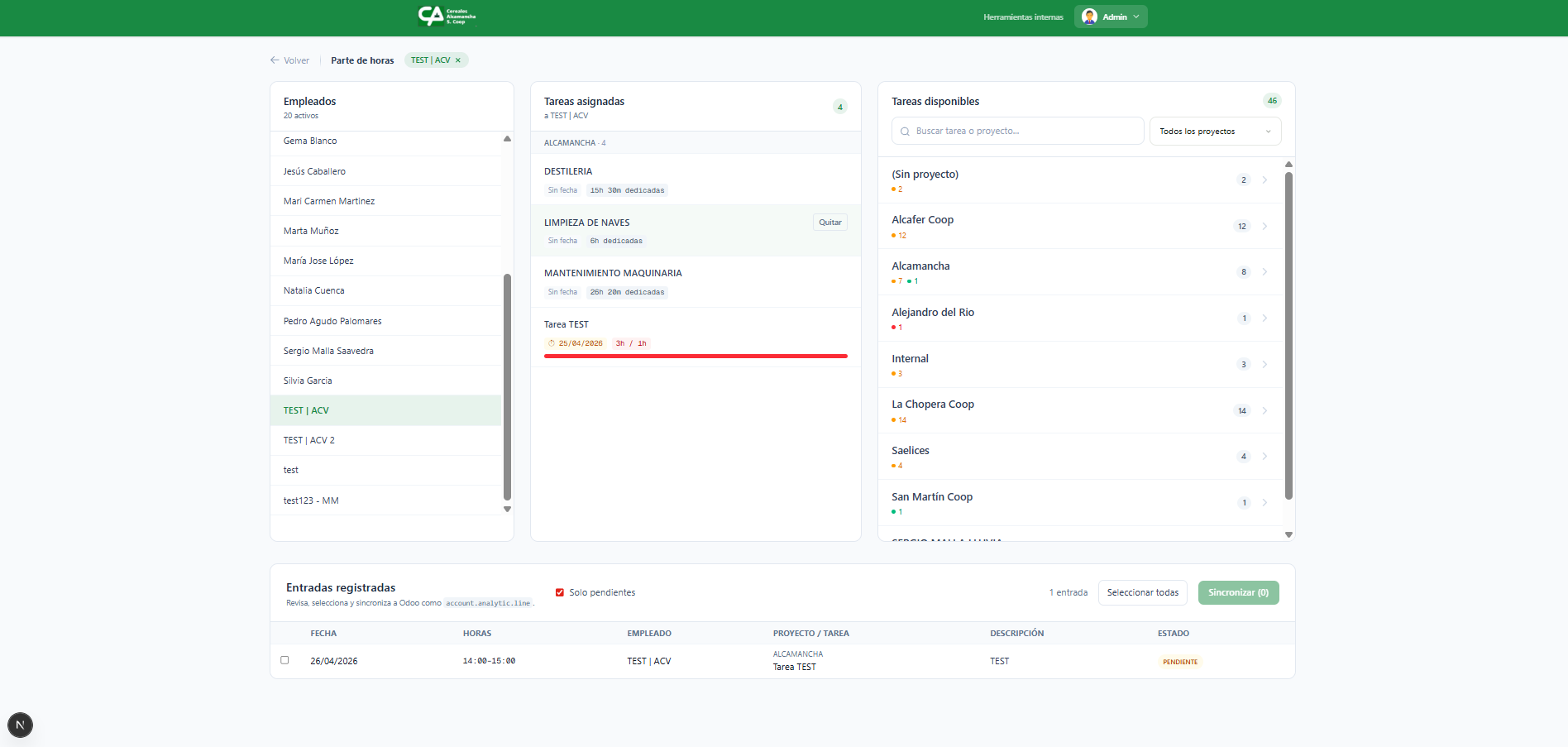Open the Todos los proyectos dropdown
Viewport: 1568px width, 747px height.
(1214, 132)
